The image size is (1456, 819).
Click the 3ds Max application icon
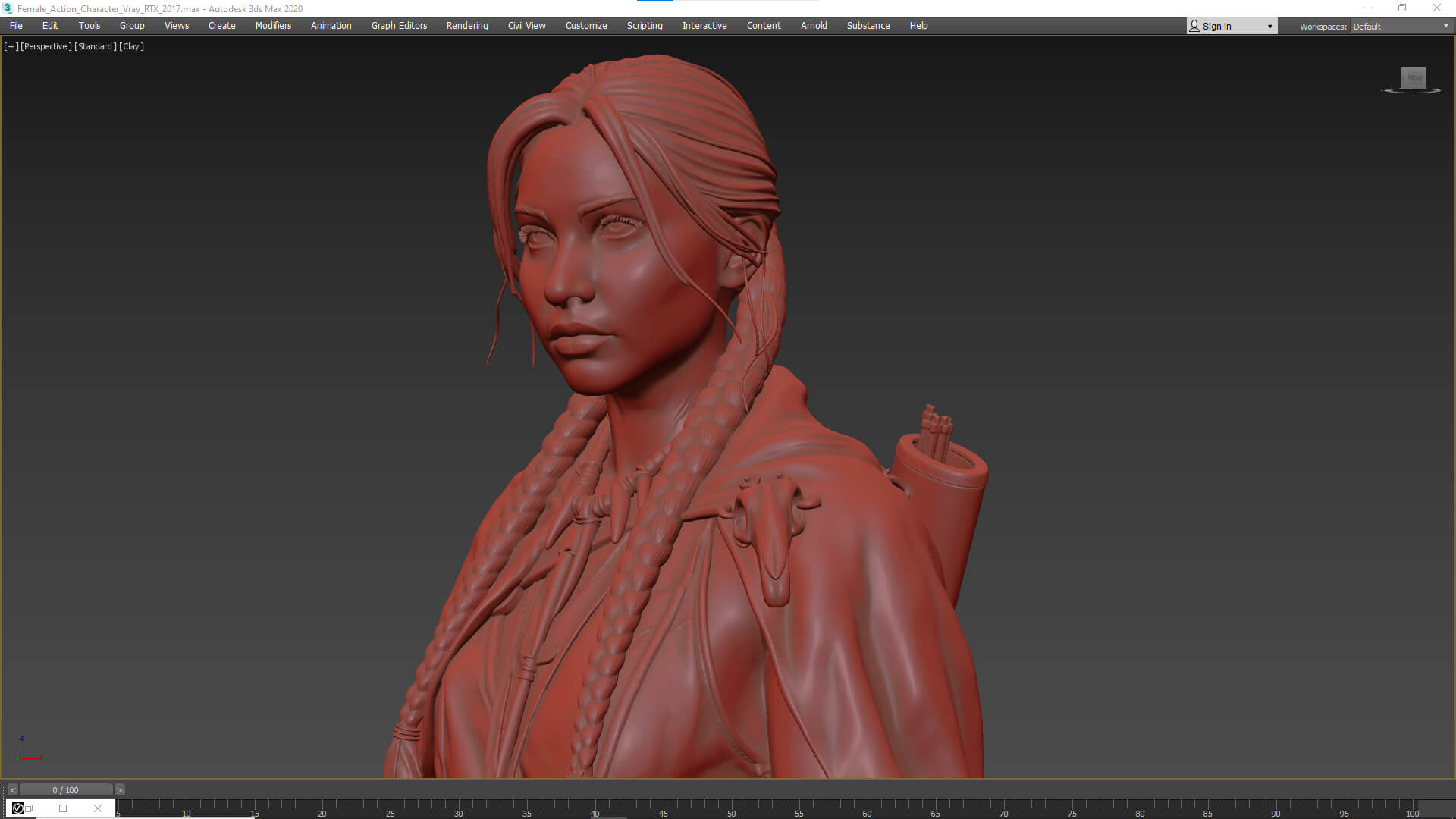pos(8,8)
